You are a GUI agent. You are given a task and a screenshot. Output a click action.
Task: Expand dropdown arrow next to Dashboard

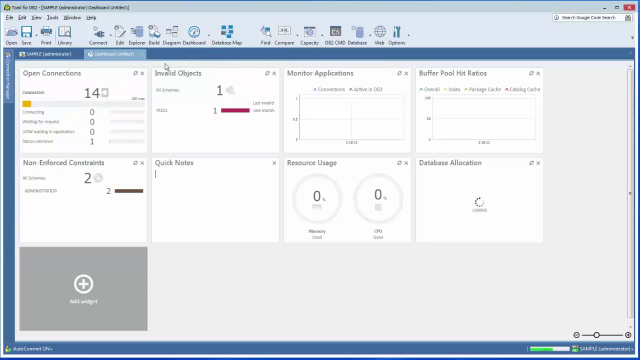click(209, 35)
